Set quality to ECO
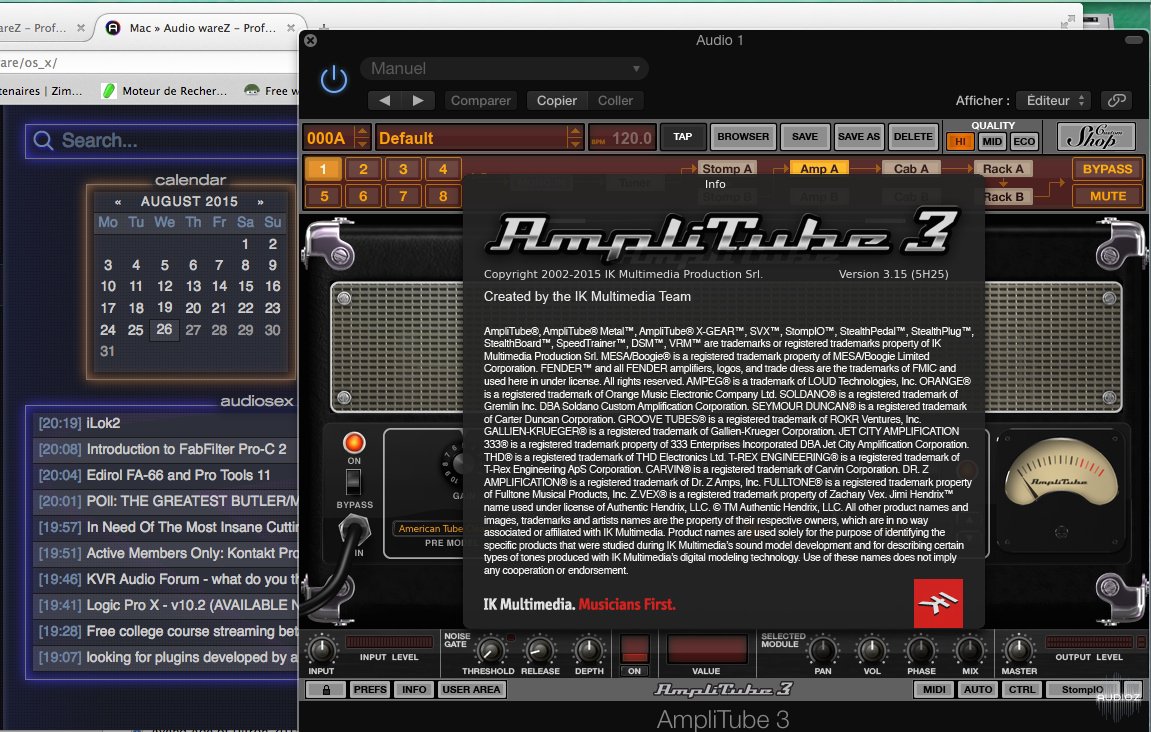The image size is (1151, 732). point(1024,142)
